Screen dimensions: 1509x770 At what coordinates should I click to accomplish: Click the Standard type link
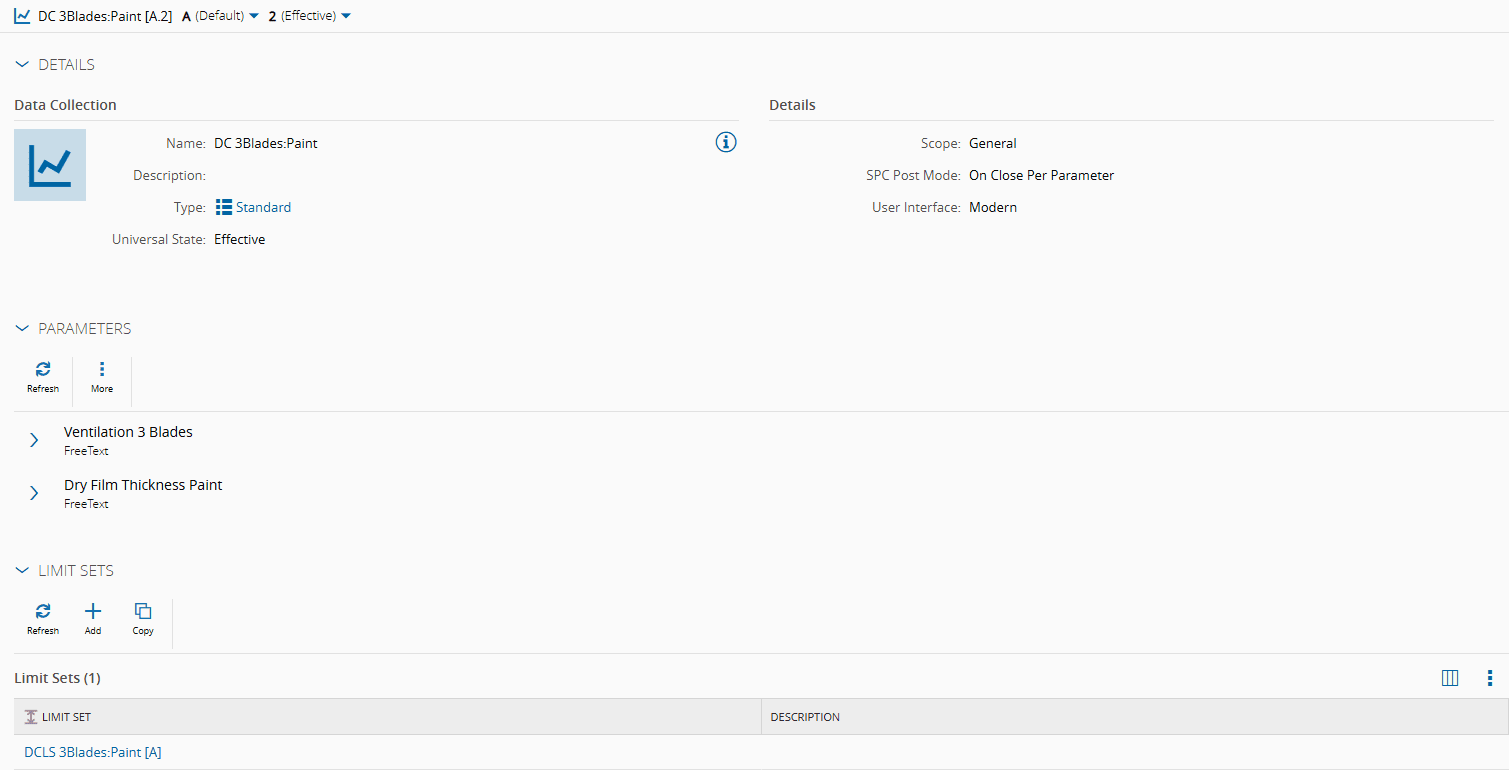262,207
